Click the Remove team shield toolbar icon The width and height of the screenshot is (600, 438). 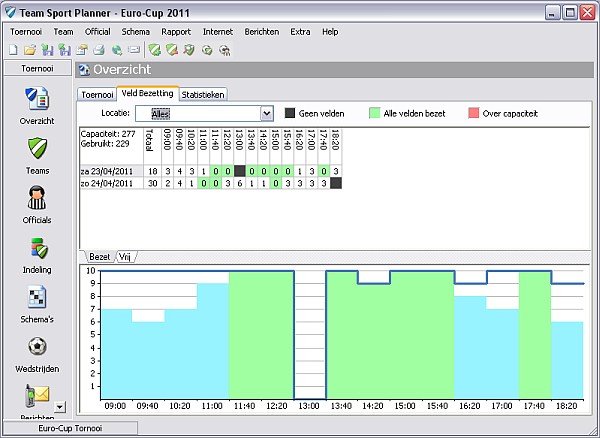click(x=172, y=50)
